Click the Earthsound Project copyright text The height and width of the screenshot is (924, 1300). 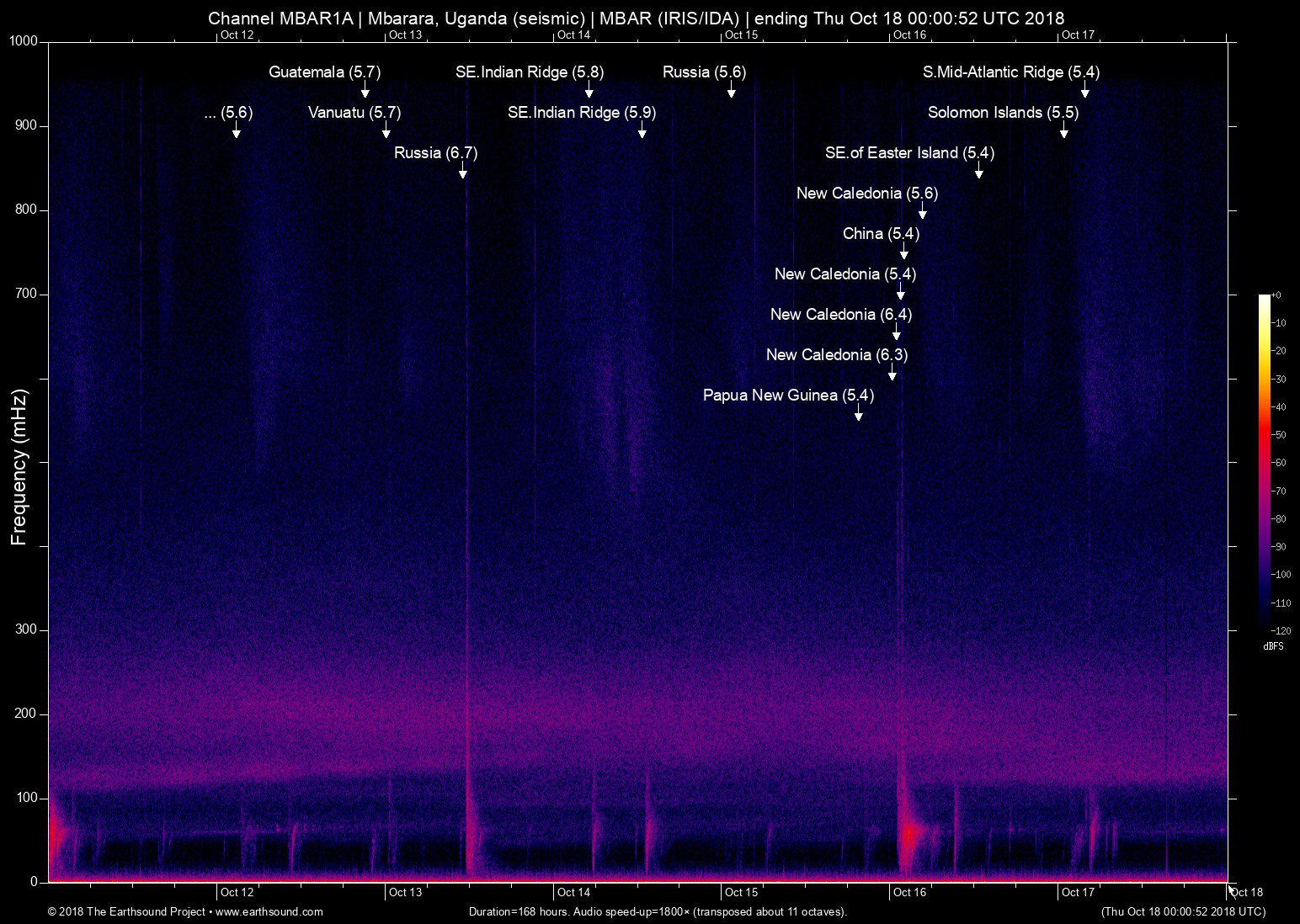coord(126,911)
